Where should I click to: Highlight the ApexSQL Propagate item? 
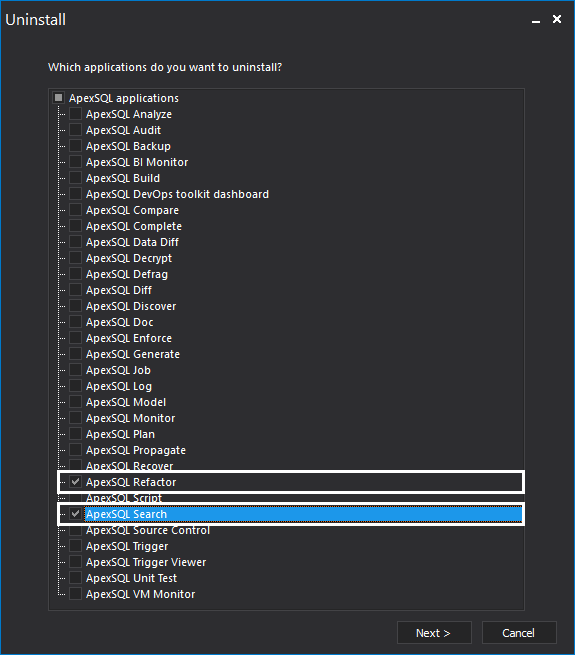(x=136, y=450)
